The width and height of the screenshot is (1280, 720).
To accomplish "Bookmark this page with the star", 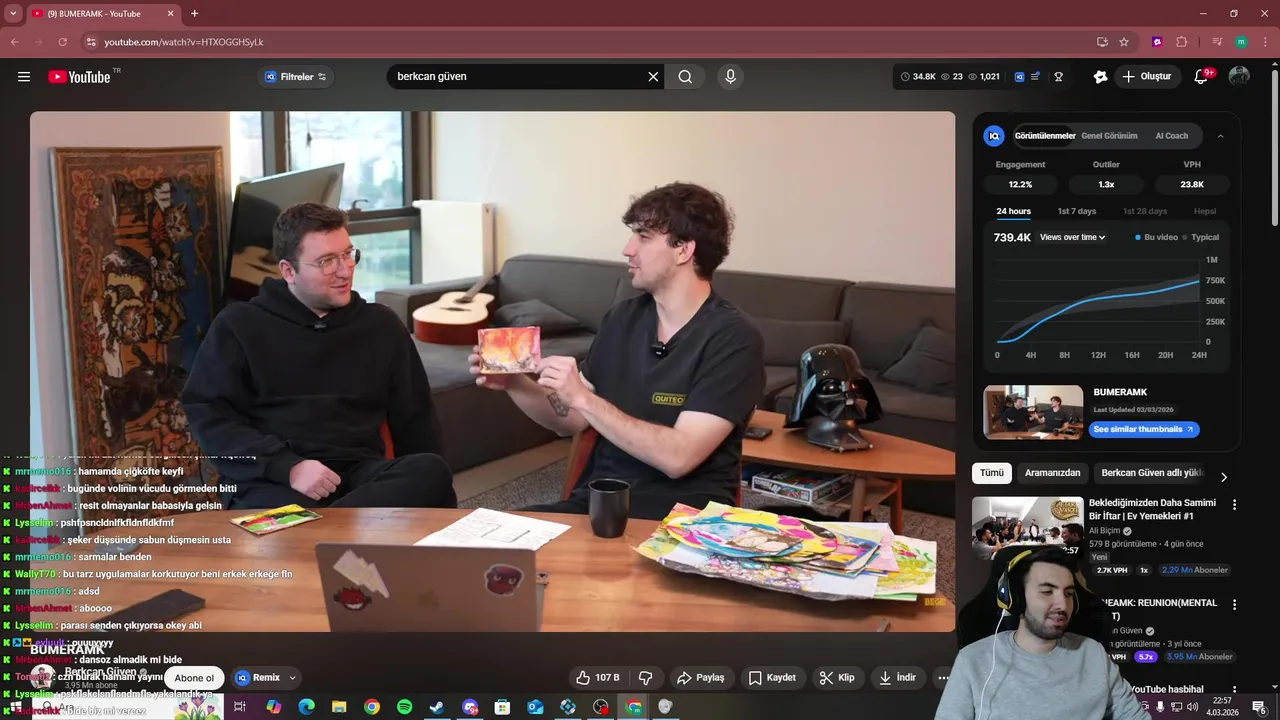I will click(x=1124, y=42).
